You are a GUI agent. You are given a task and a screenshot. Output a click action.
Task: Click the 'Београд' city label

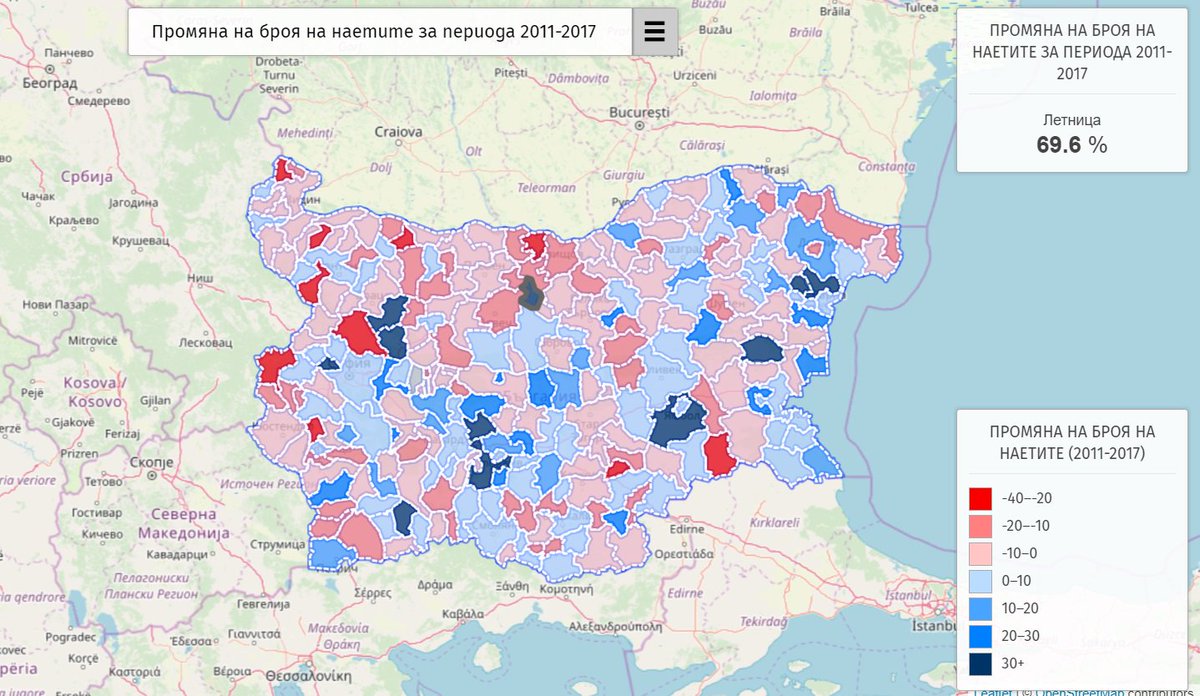click(x=51, y=85)
